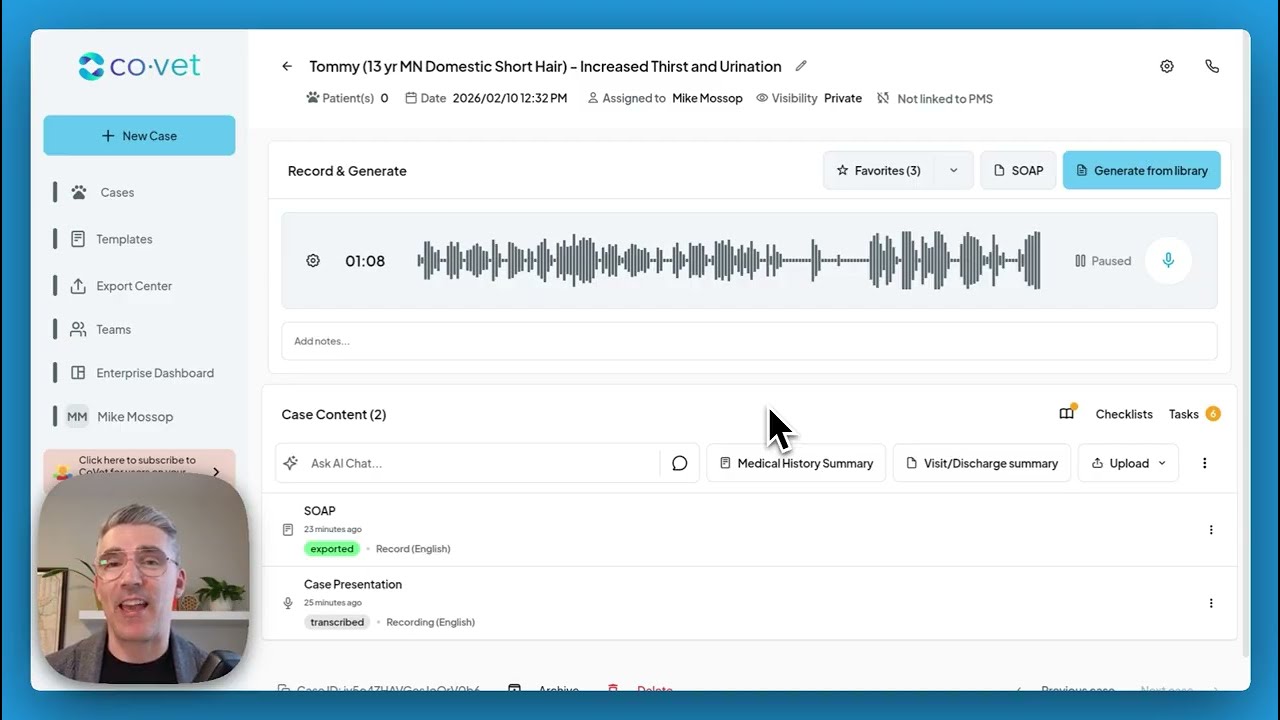This screenshot has width=1280, height=720.
Task: Expand the Favorites dropdown chevron
Action: 954,171
